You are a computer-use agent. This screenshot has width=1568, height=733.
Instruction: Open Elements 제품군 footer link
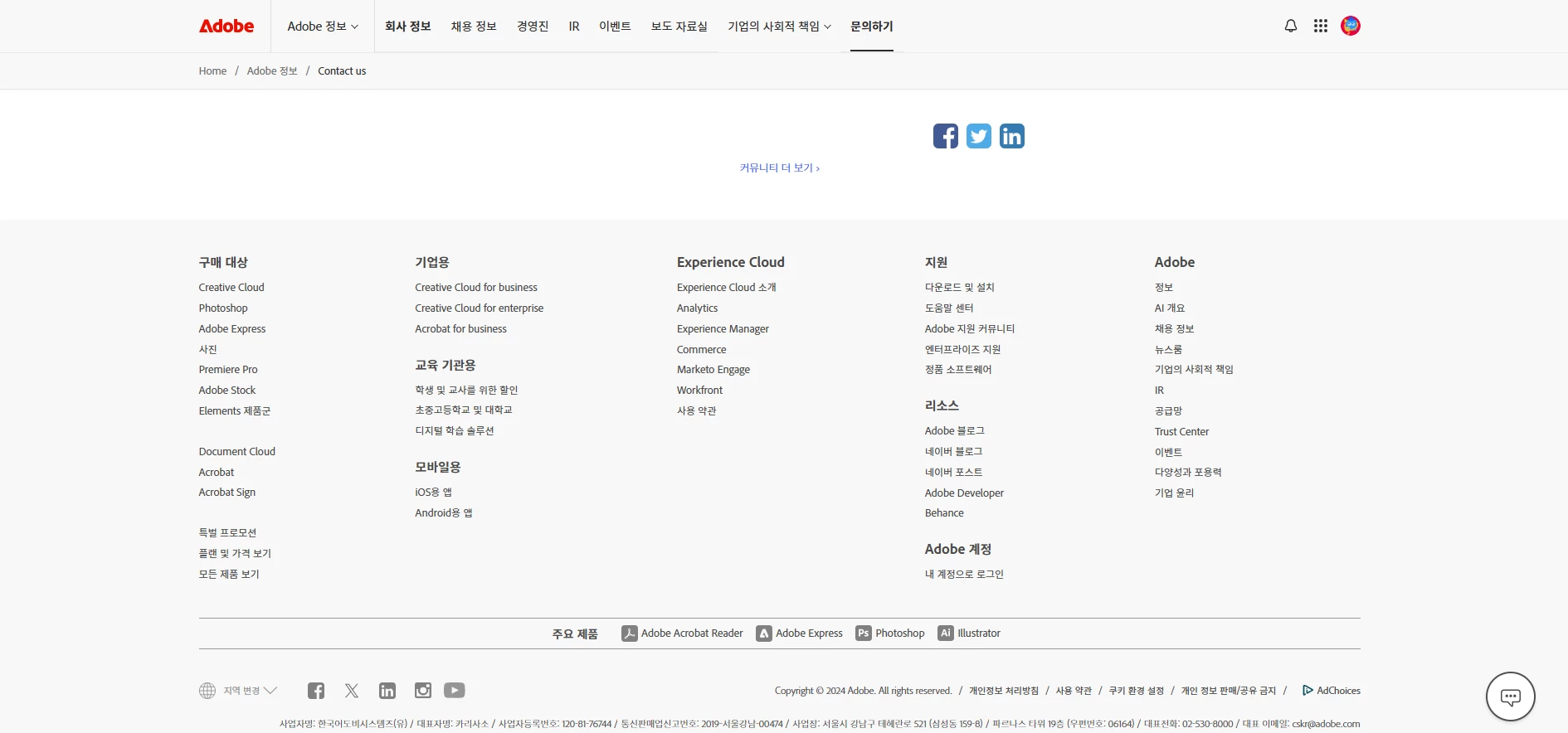click(235, 411)
